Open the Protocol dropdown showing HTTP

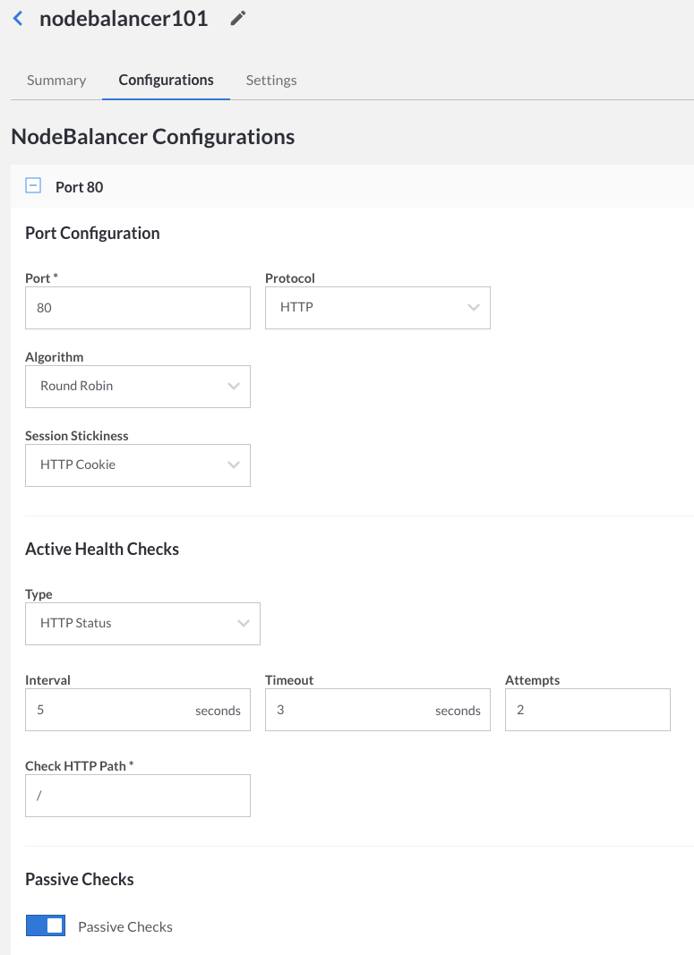tap(378, 305)
